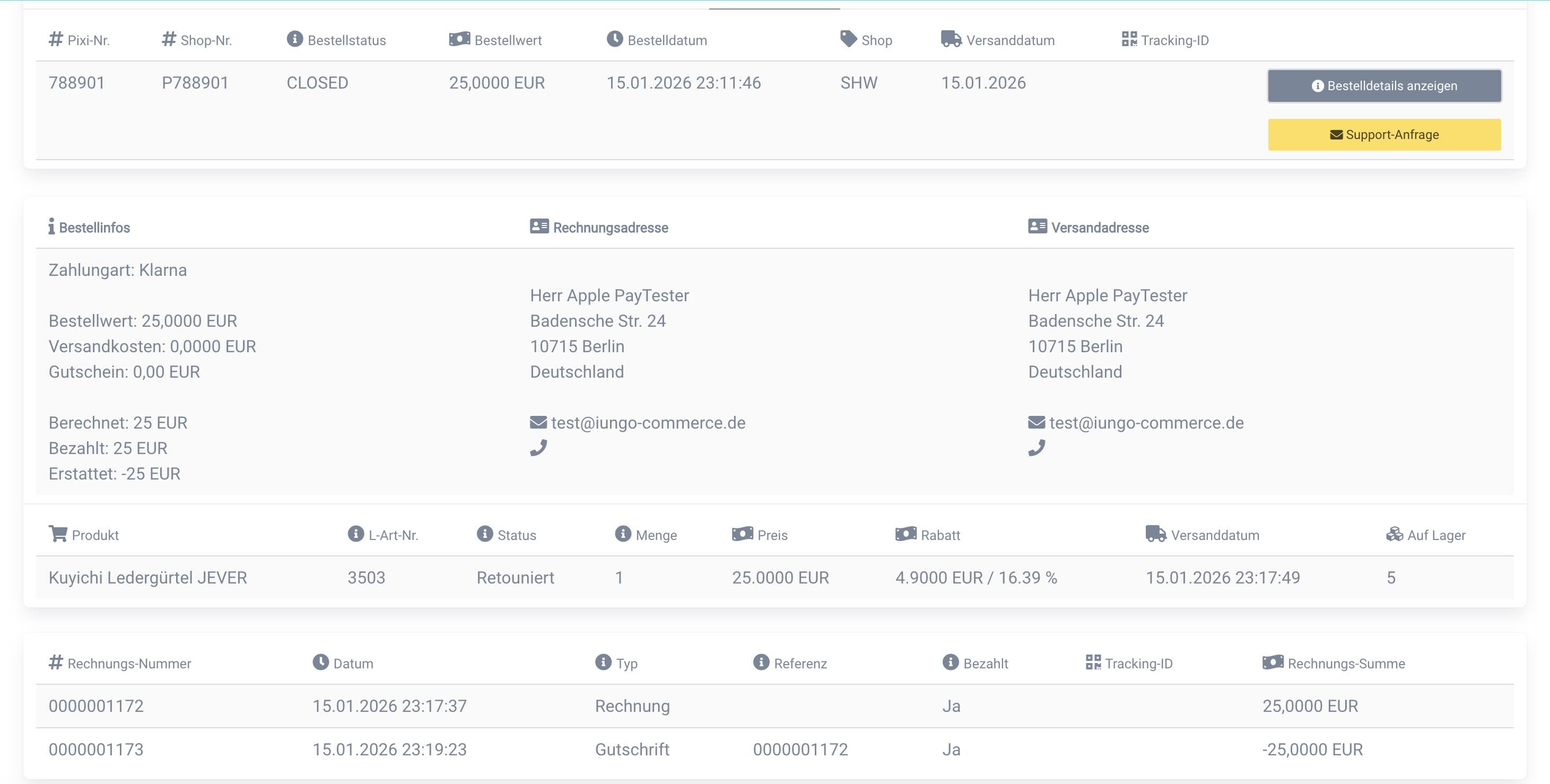Click the tag icon beside Shop header
The height and width of the screenshot is (784, 1550).
[848, 39]
